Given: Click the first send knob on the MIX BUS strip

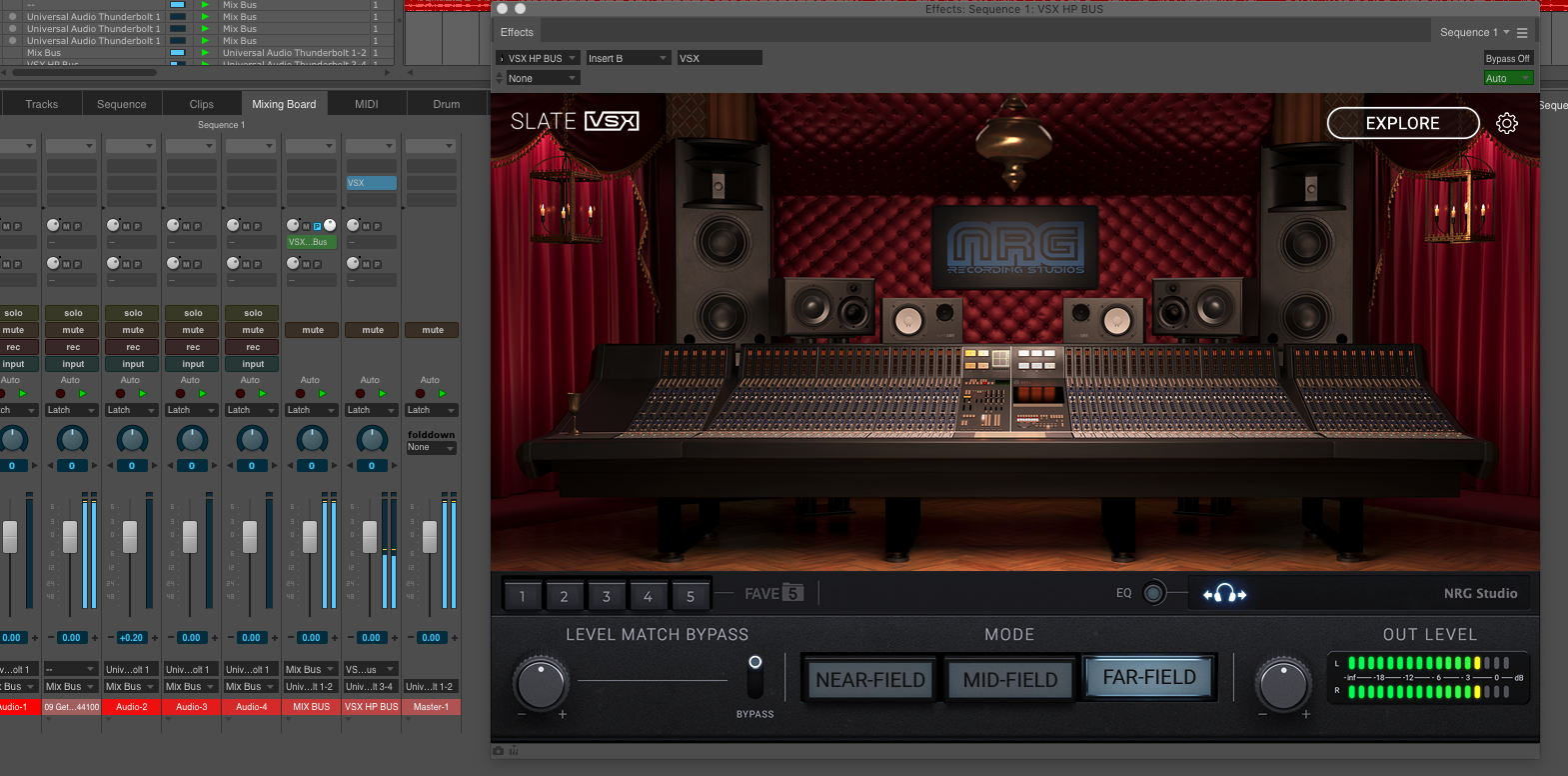Looking at the screenshot, I should click(293, 225).
